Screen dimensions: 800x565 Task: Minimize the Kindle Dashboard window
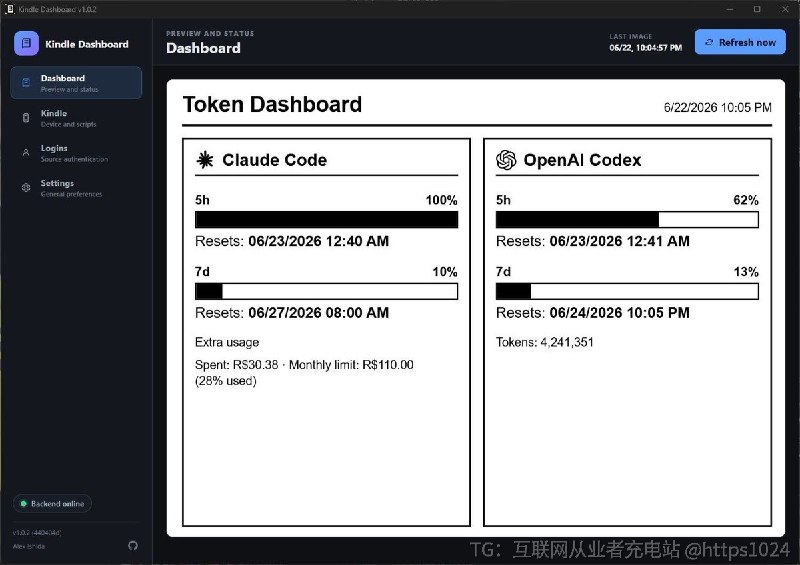point(730,9)
